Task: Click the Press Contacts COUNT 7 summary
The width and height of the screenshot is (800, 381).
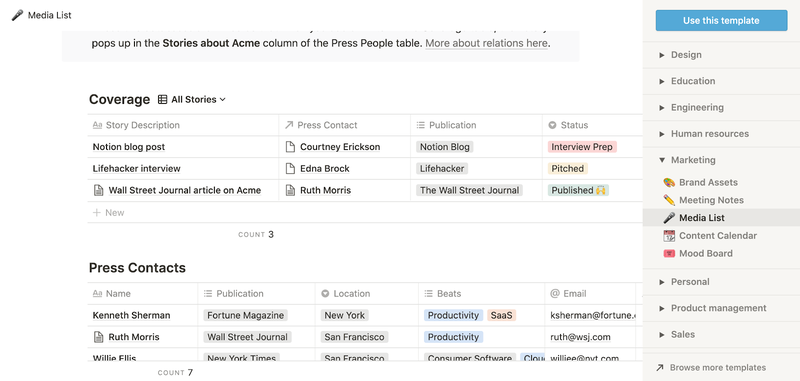Action: tap(176, 373)
